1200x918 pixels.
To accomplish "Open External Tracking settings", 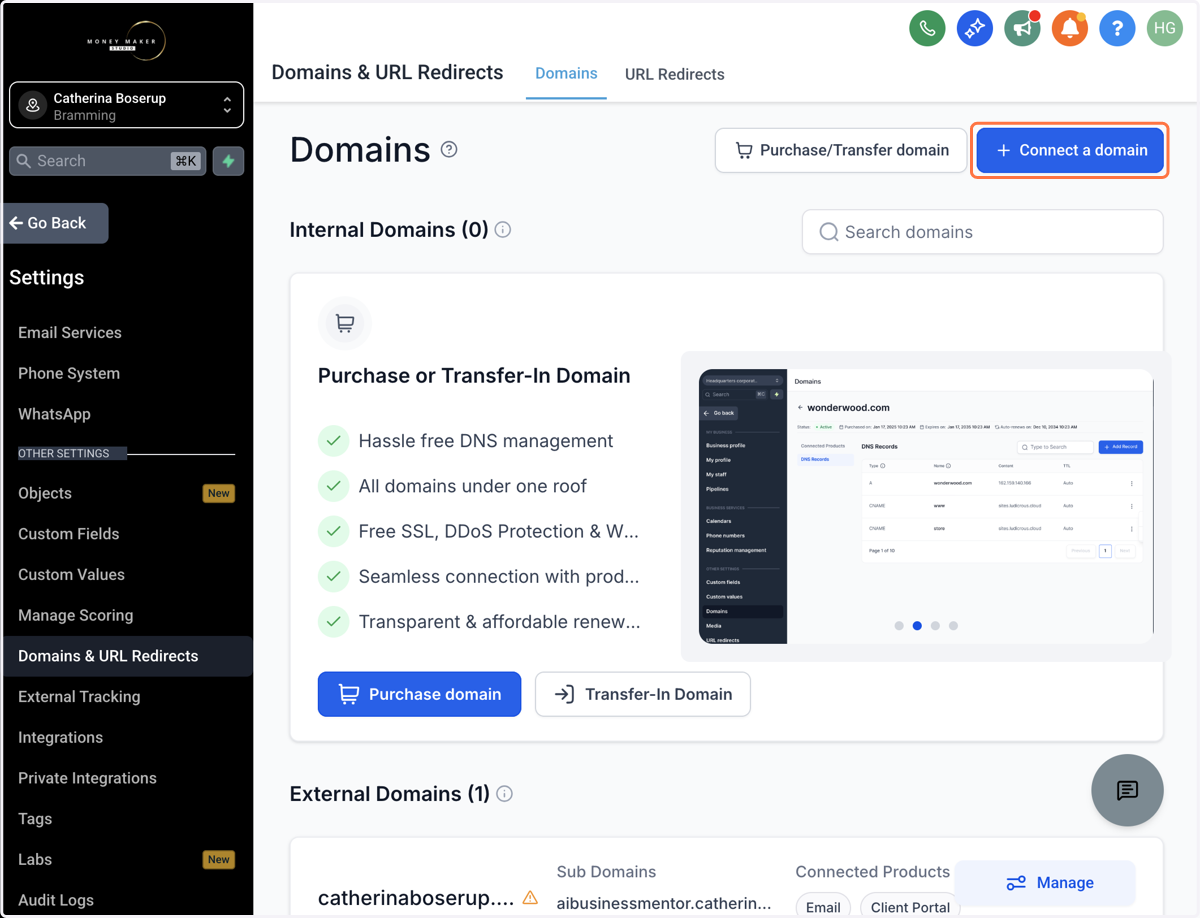I will click(x=79, y=697).
